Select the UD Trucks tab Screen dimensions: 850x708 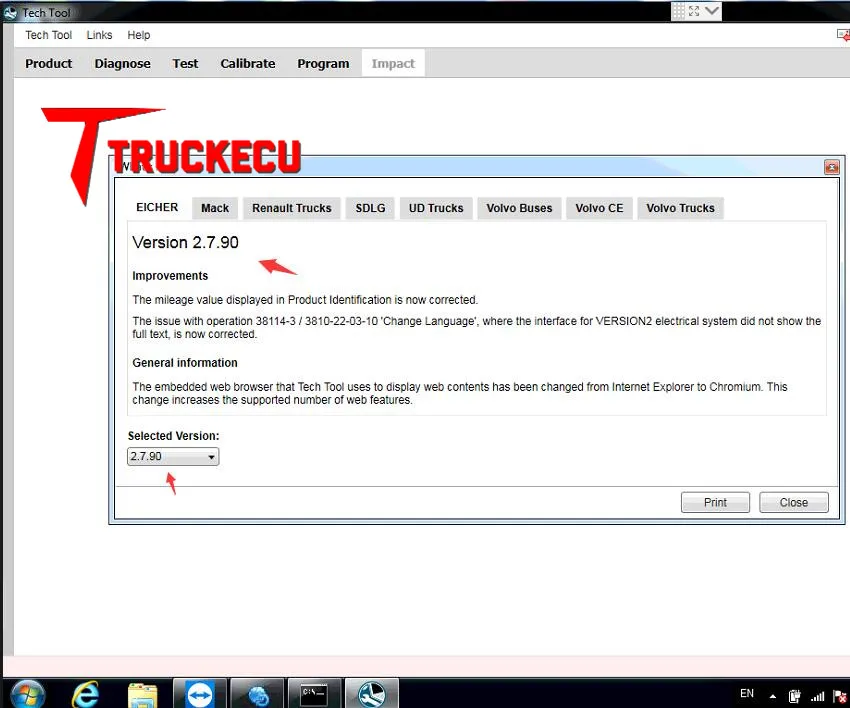(x=436, y=208)
